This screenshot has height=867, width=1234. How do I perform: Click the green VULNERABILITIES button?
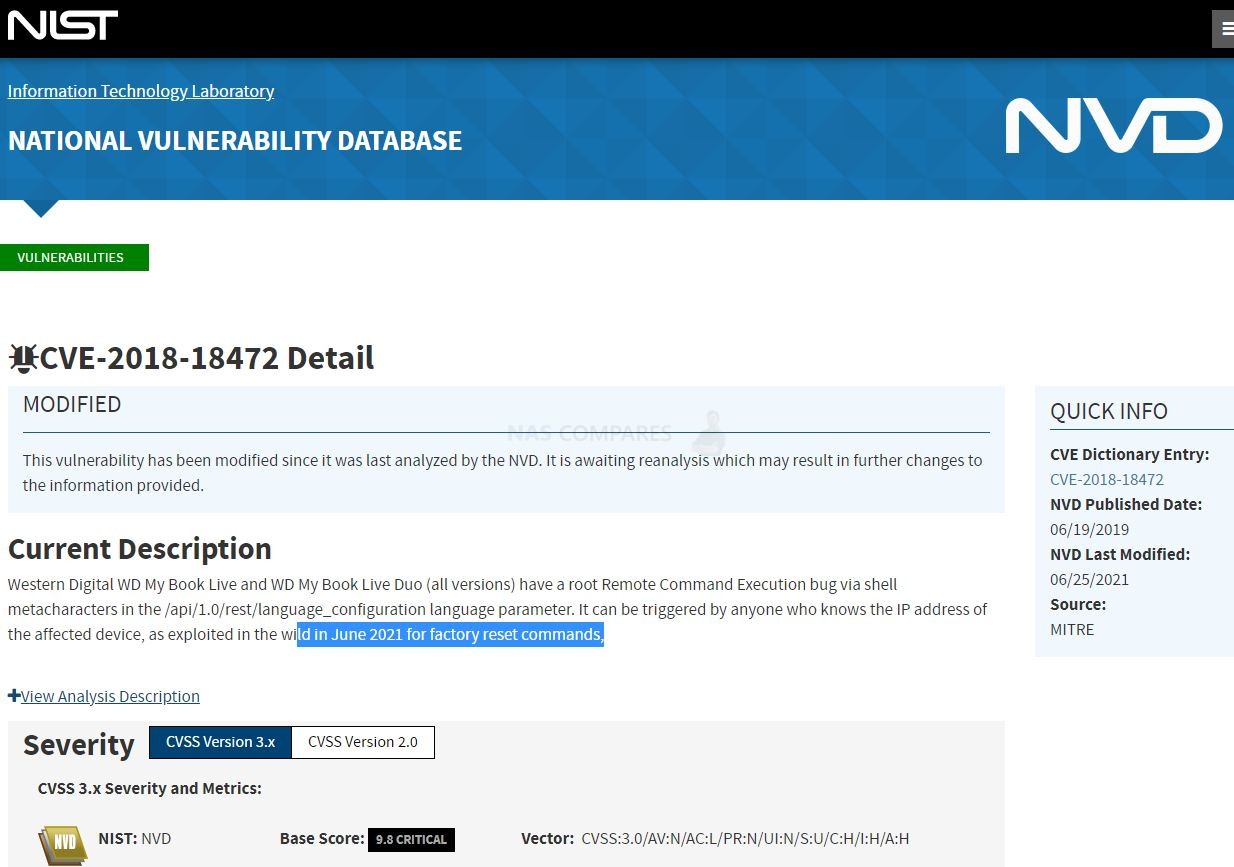pos(74,257)
